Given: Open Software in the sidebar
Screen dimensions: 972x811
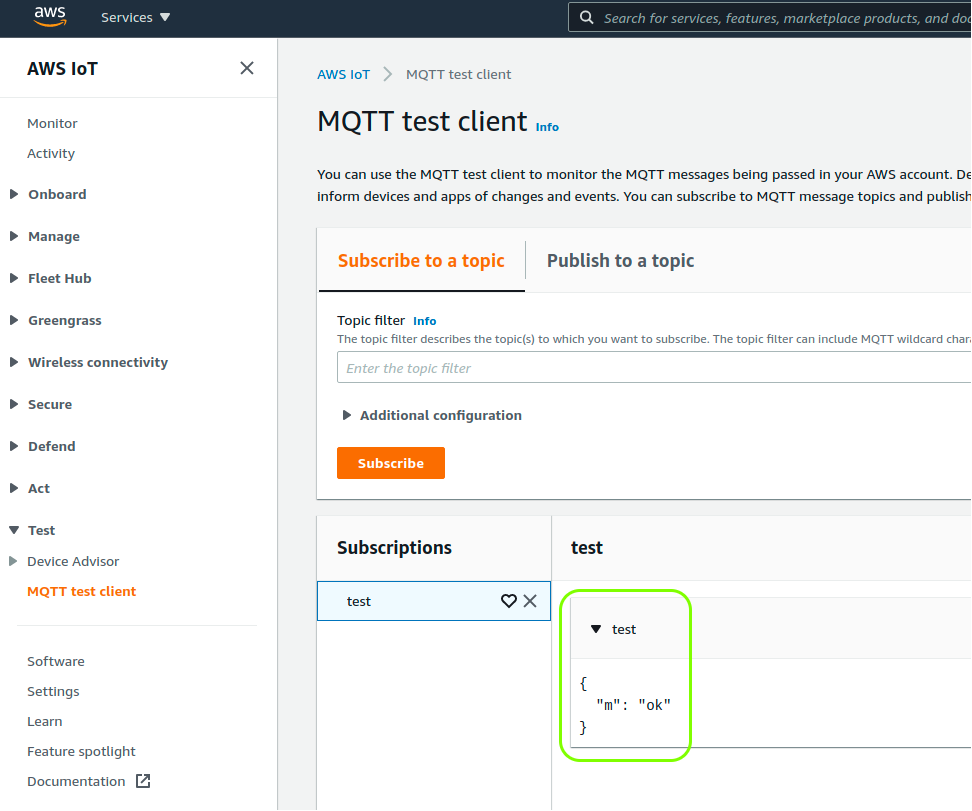Looking at the screenshot, I should [56, 661].
